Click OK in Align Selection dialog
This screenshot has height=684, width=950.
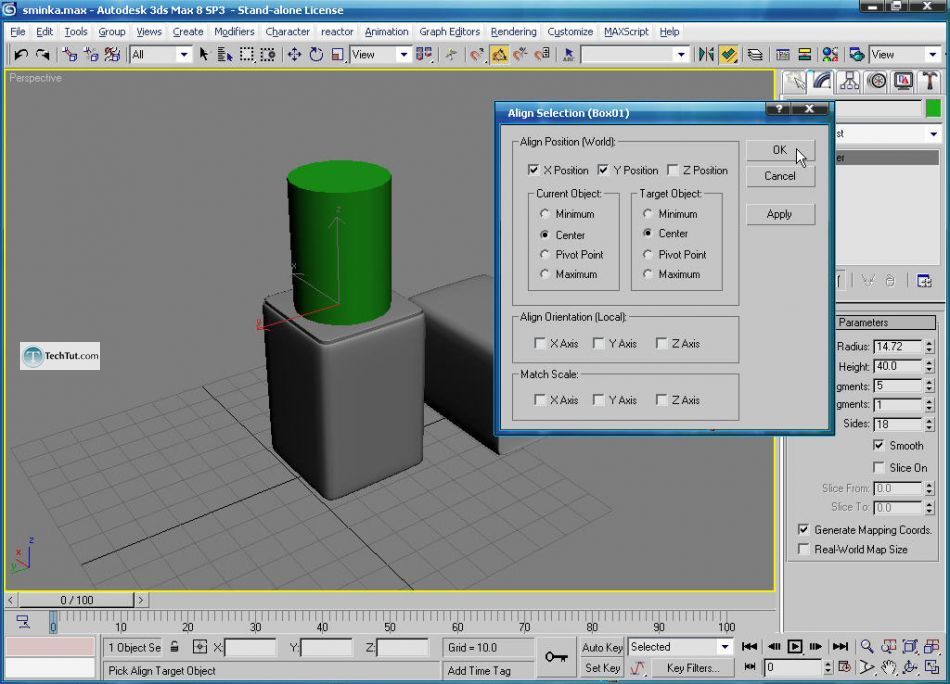click(x=780, y=150)
